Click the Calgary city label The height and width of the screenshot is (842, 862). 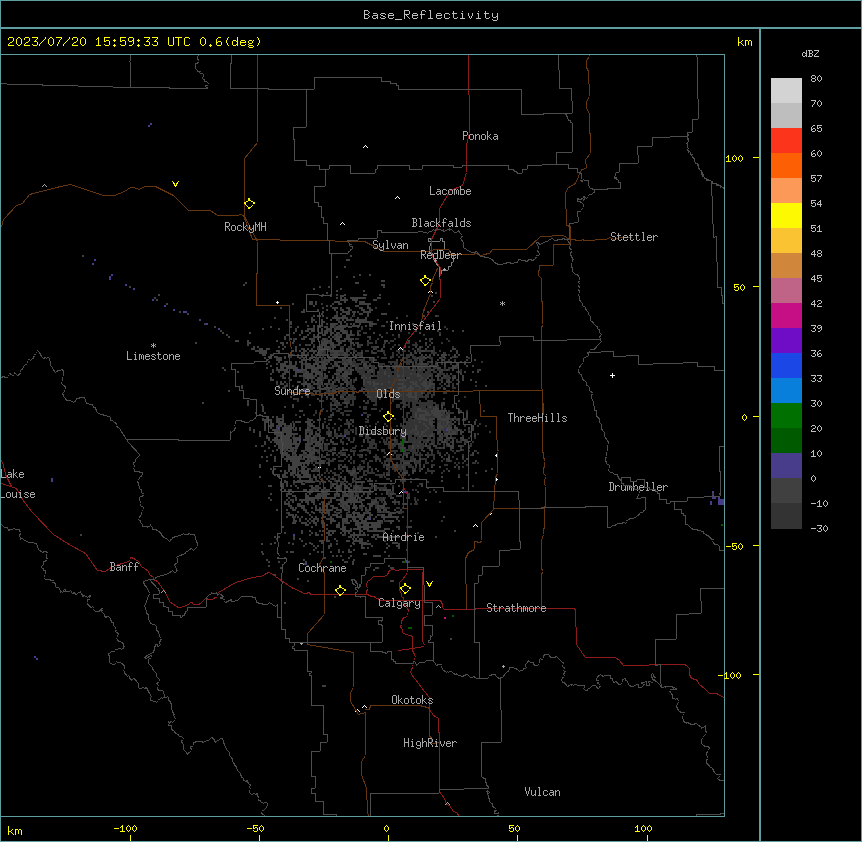(399, 603)
